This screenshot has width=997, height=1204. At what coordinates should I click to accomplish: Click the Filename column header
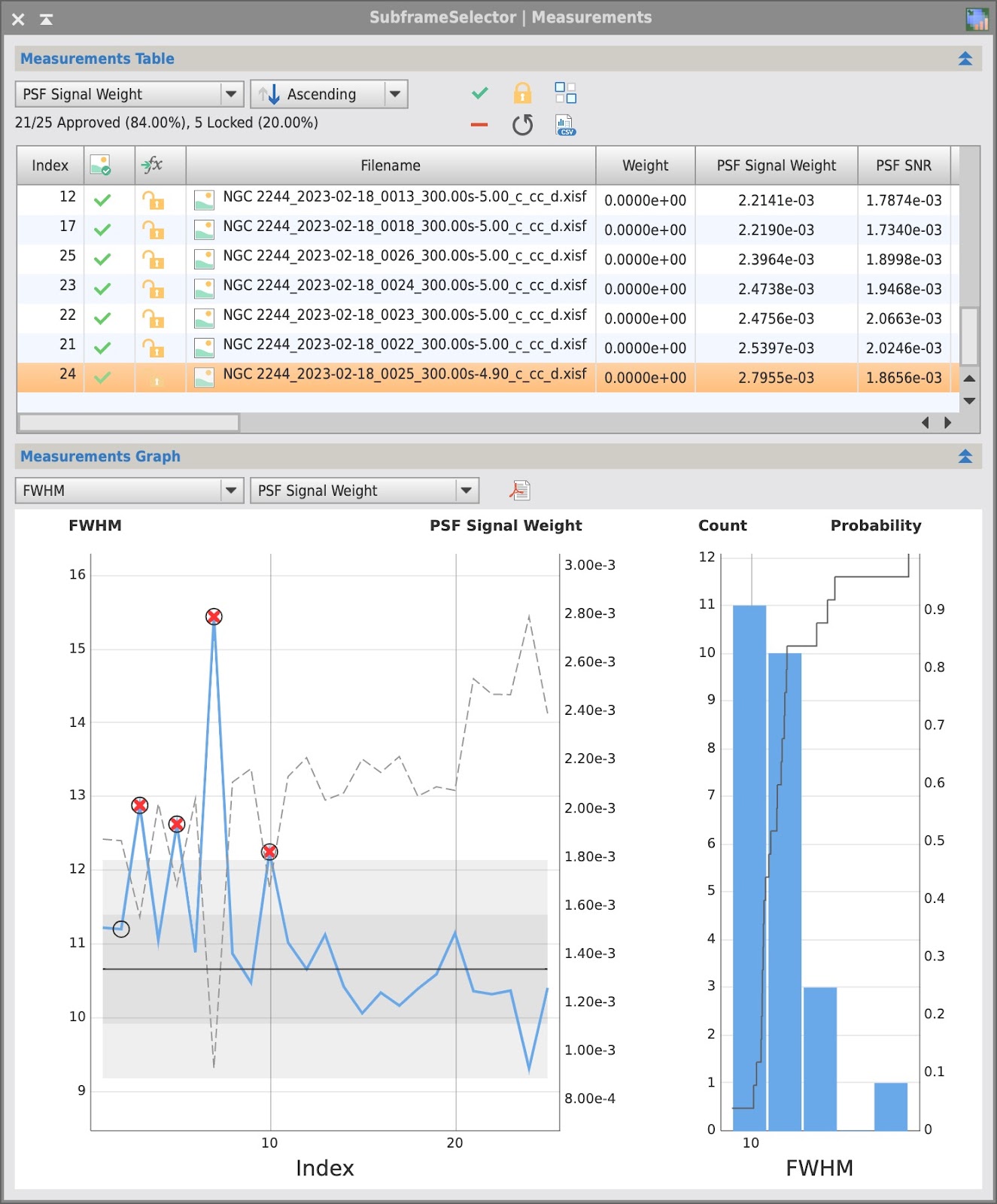(391, 166)
